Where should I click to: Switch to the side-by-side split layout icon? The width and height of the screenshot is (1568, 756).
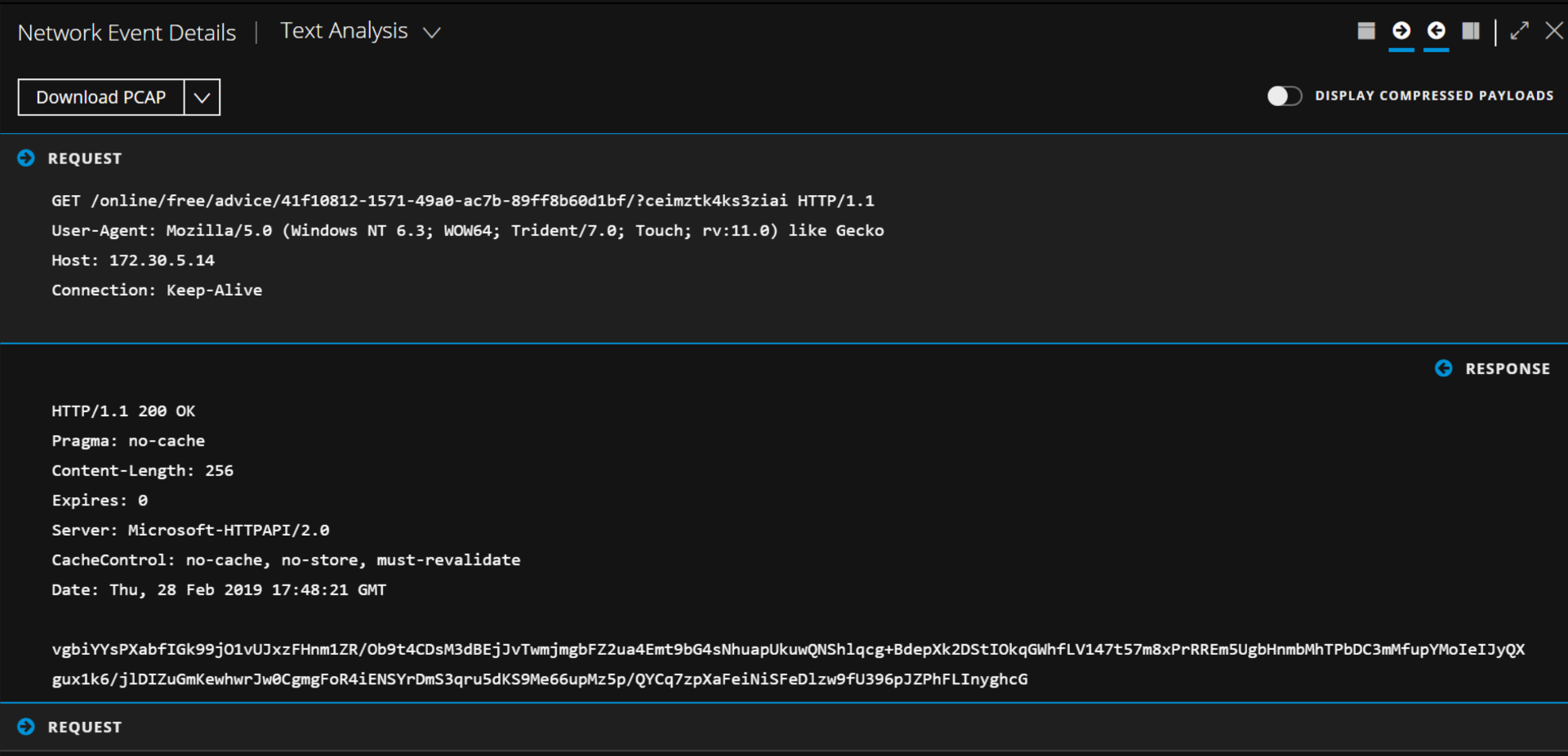(1471, 31)
